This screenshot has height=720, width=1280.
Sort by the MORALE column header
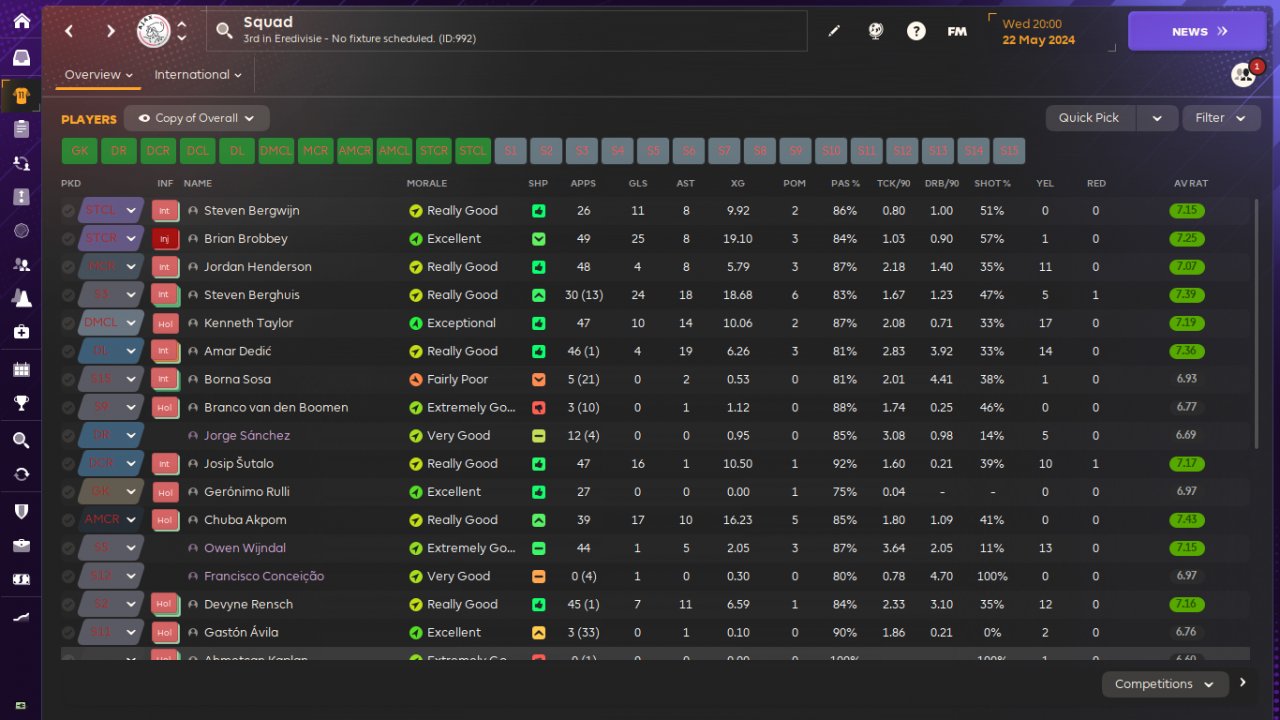[427, 183]
